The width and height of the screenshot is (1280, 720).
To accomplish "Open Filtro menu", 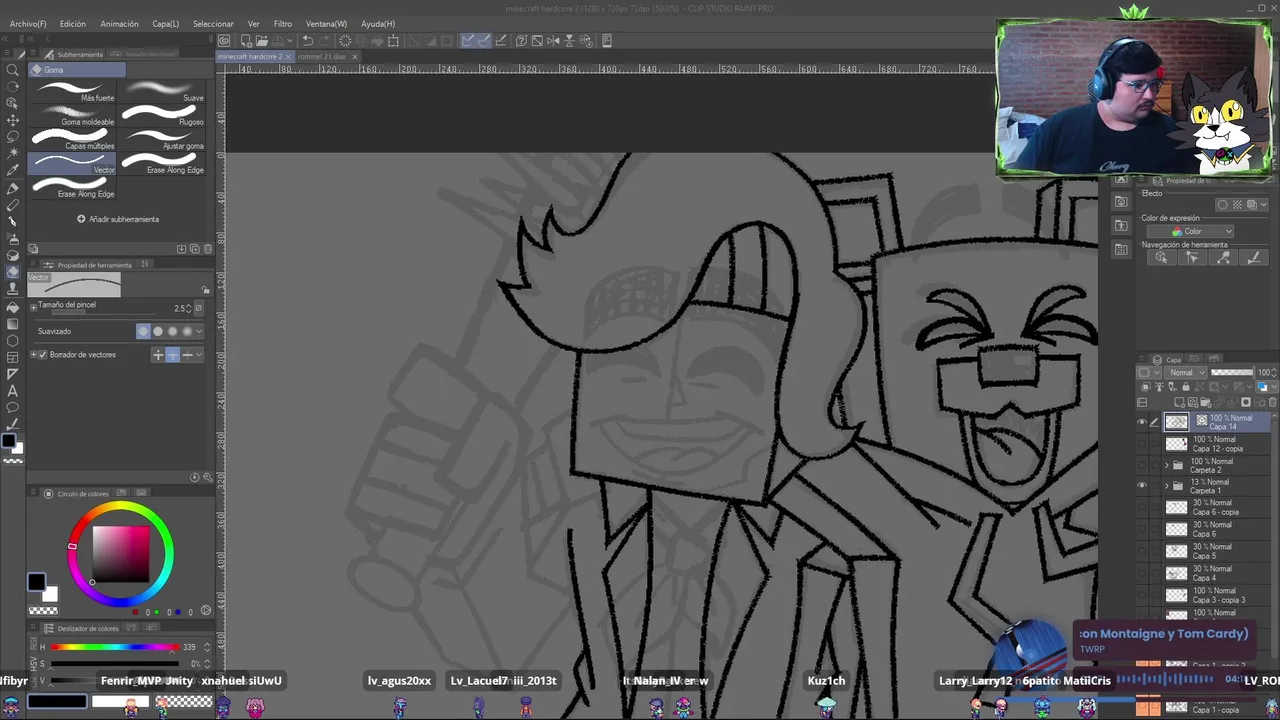I will pyautogui.click(x=283, y=24).
